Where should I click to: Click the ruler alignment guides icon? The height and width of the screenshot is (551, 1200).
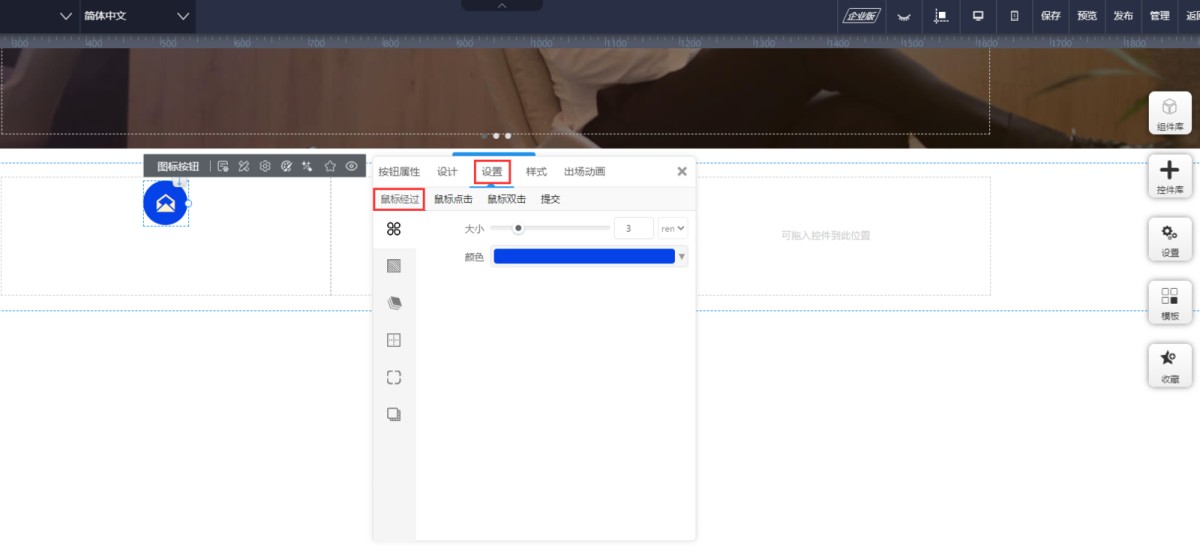(941, 16)
